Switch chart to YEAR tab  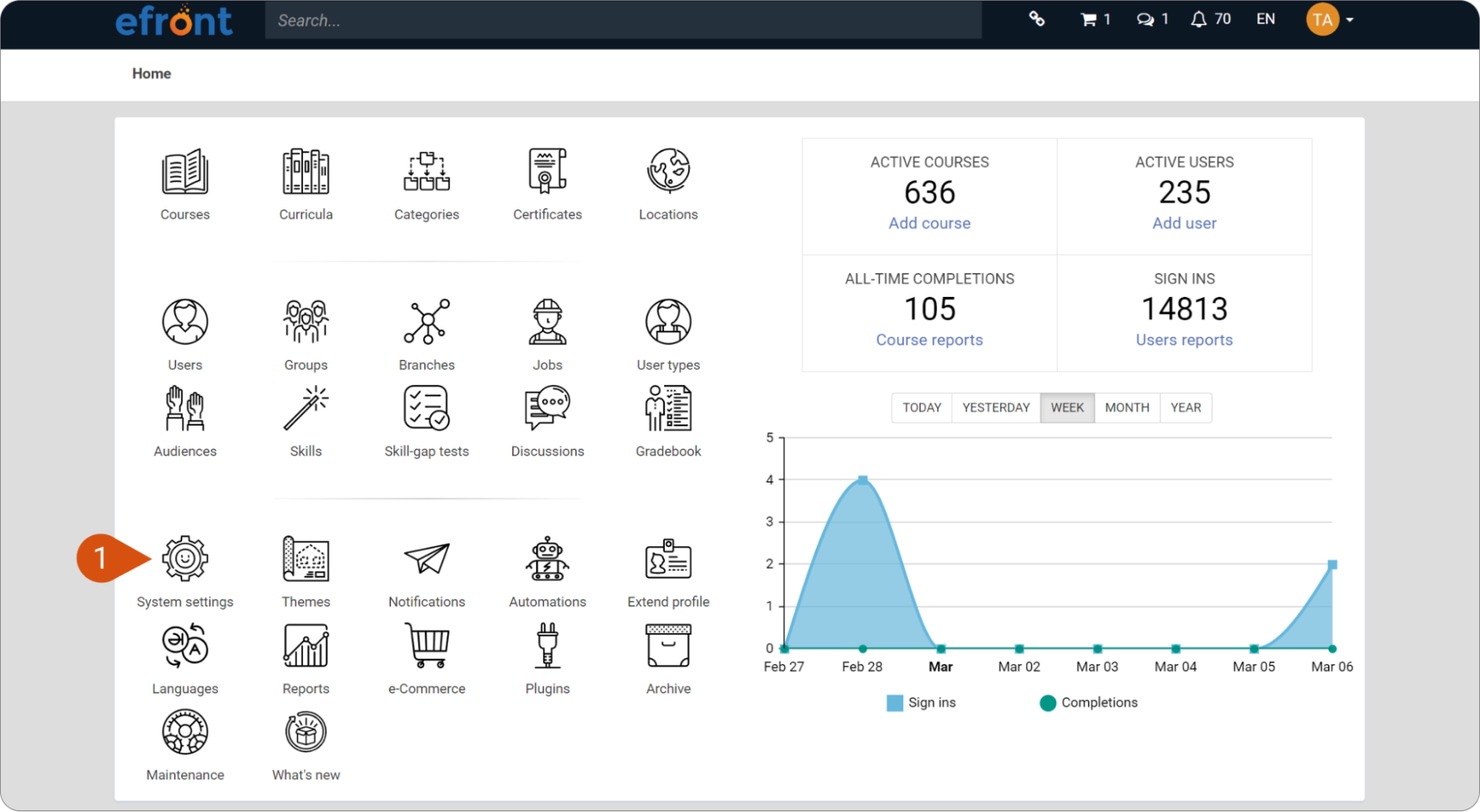(x=1185, y=408)
